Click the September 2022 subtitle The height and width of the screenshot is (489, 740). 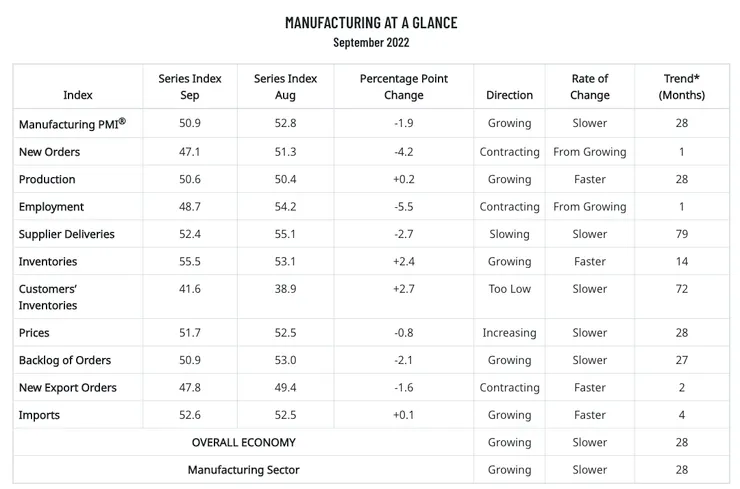tap(370, 42)
